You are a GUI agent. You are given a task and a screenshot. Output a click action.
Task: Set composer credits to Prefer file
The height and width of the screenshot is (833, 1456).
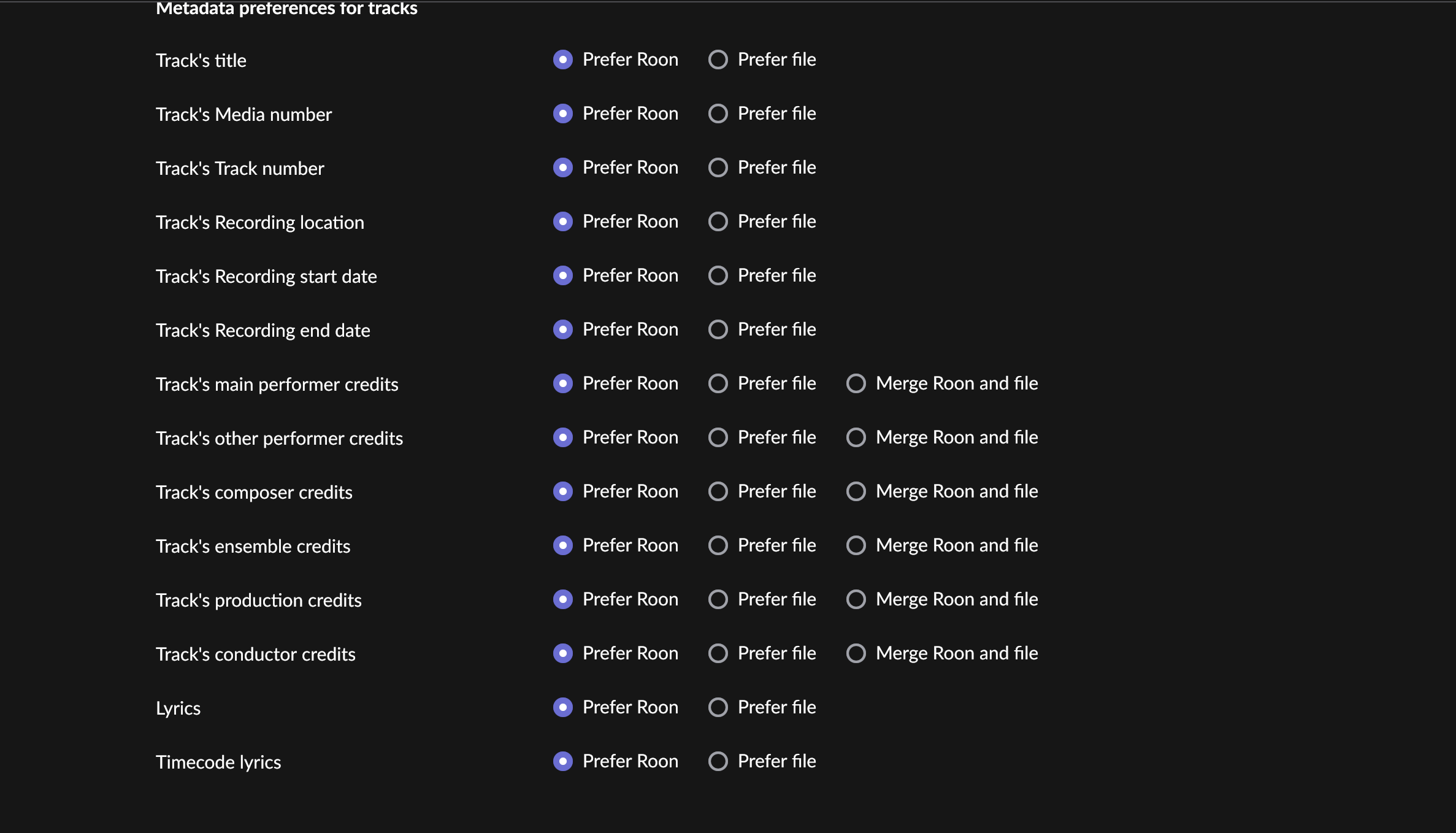(718, 491)
